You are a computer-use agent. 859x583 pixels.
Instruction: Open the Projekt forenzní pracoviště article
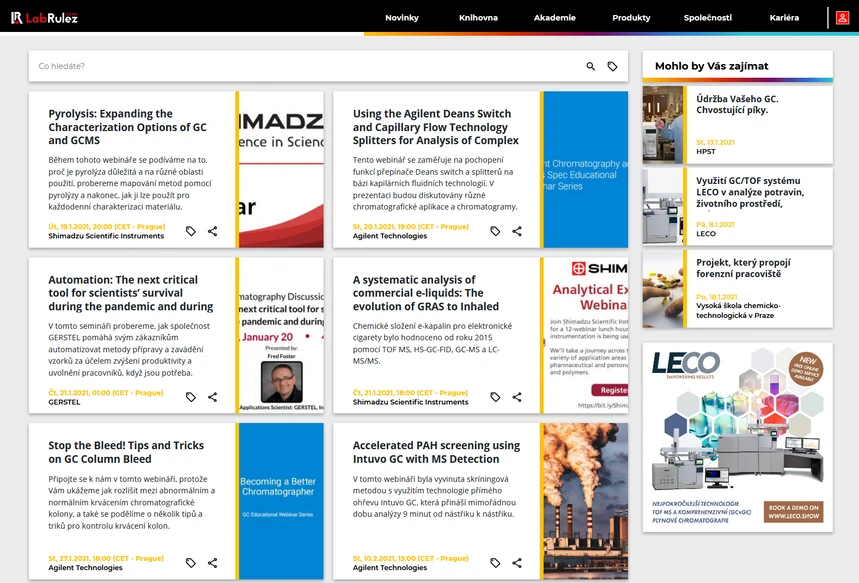click(x=743, y=268)
